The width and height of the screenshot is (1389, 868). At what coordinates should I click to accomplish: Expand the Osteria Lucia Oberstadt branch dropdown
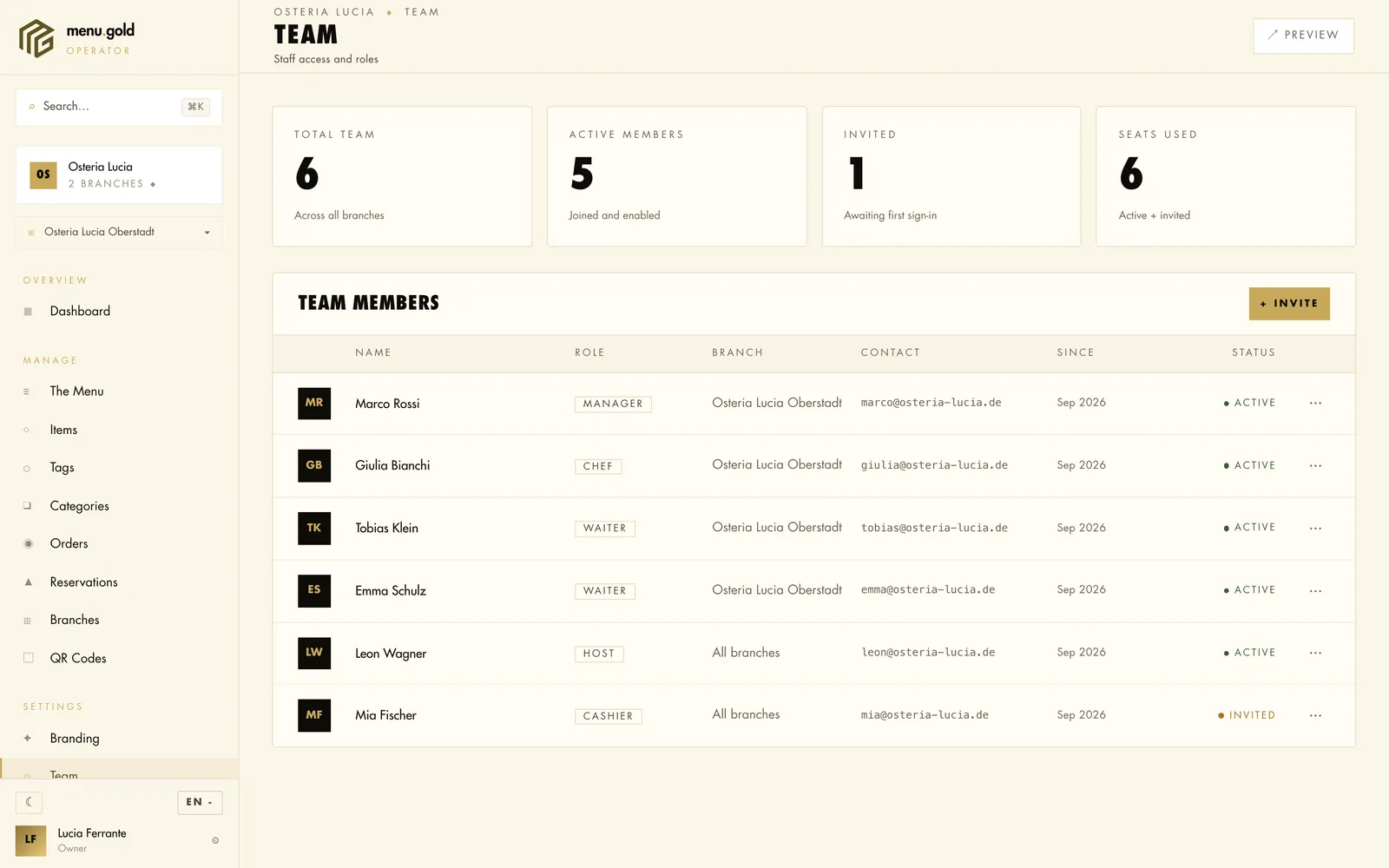click(x=119, y=232)
